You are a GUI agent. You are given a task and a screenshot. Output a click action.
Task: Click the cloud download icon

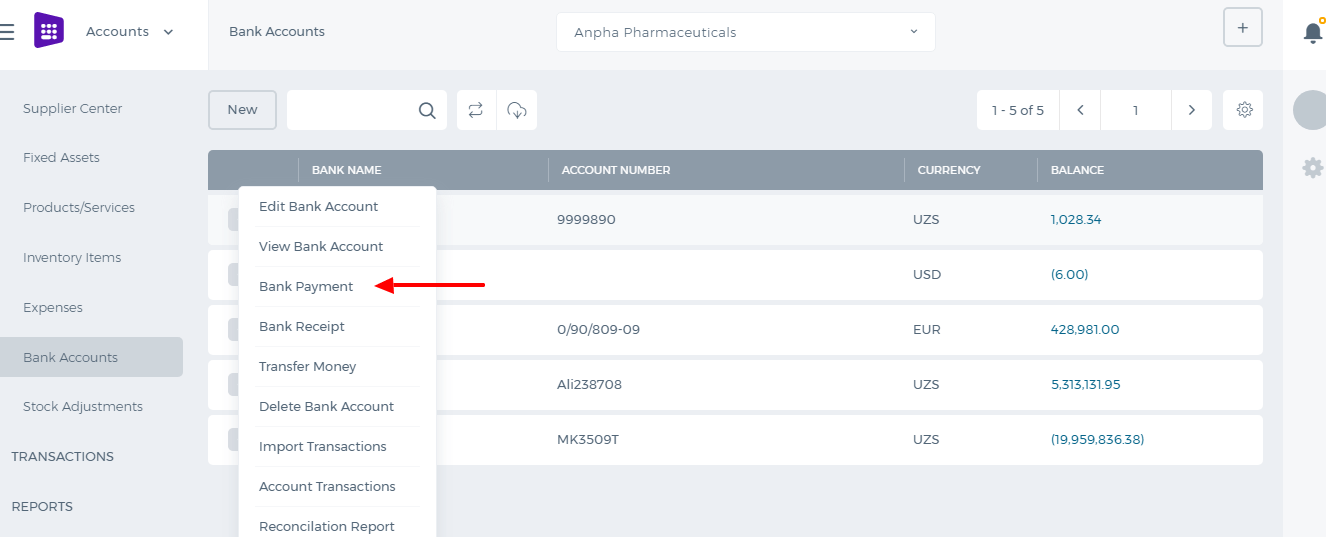[517, 110]
